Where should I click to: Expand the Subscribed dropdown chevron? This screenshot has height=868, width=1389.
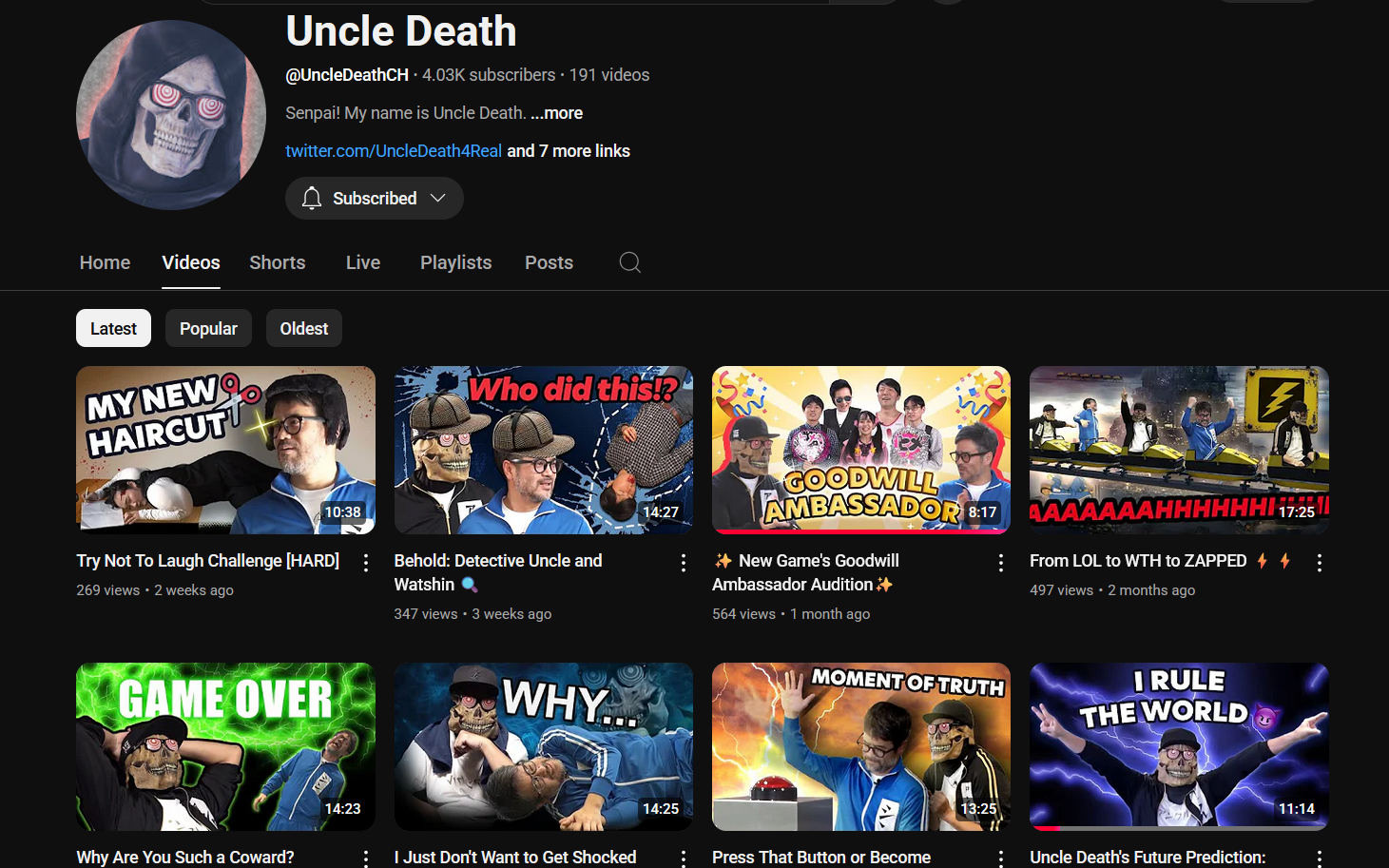(438, 198)
